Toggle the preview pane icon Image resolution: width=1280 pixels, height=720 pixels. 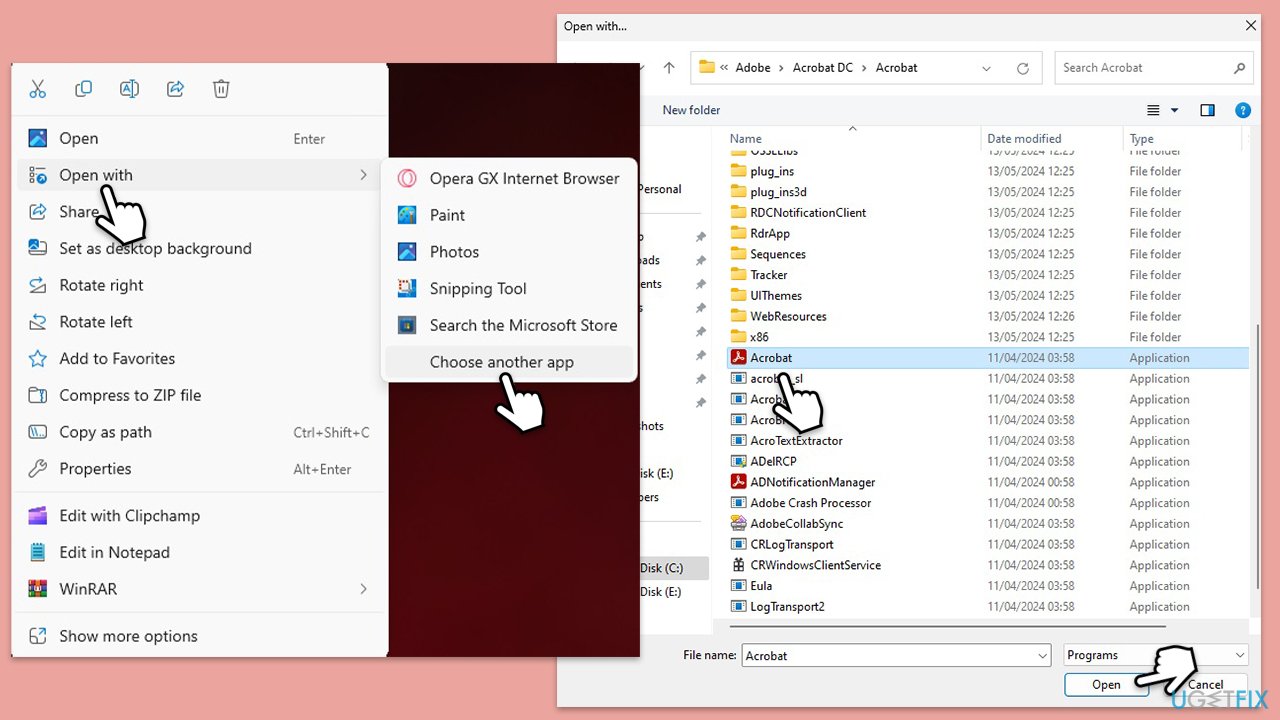[x=1208, y=110]
